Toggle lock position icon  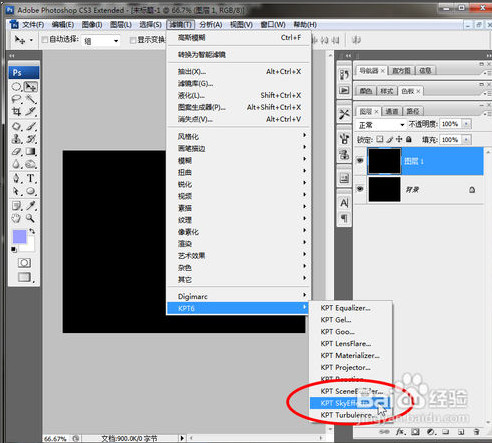[x=399, y=139]
